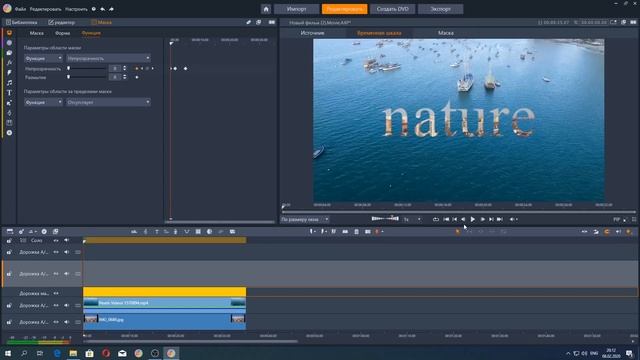Open the timeline storyboard icon at toolbar left

click(x=10, y=232)
